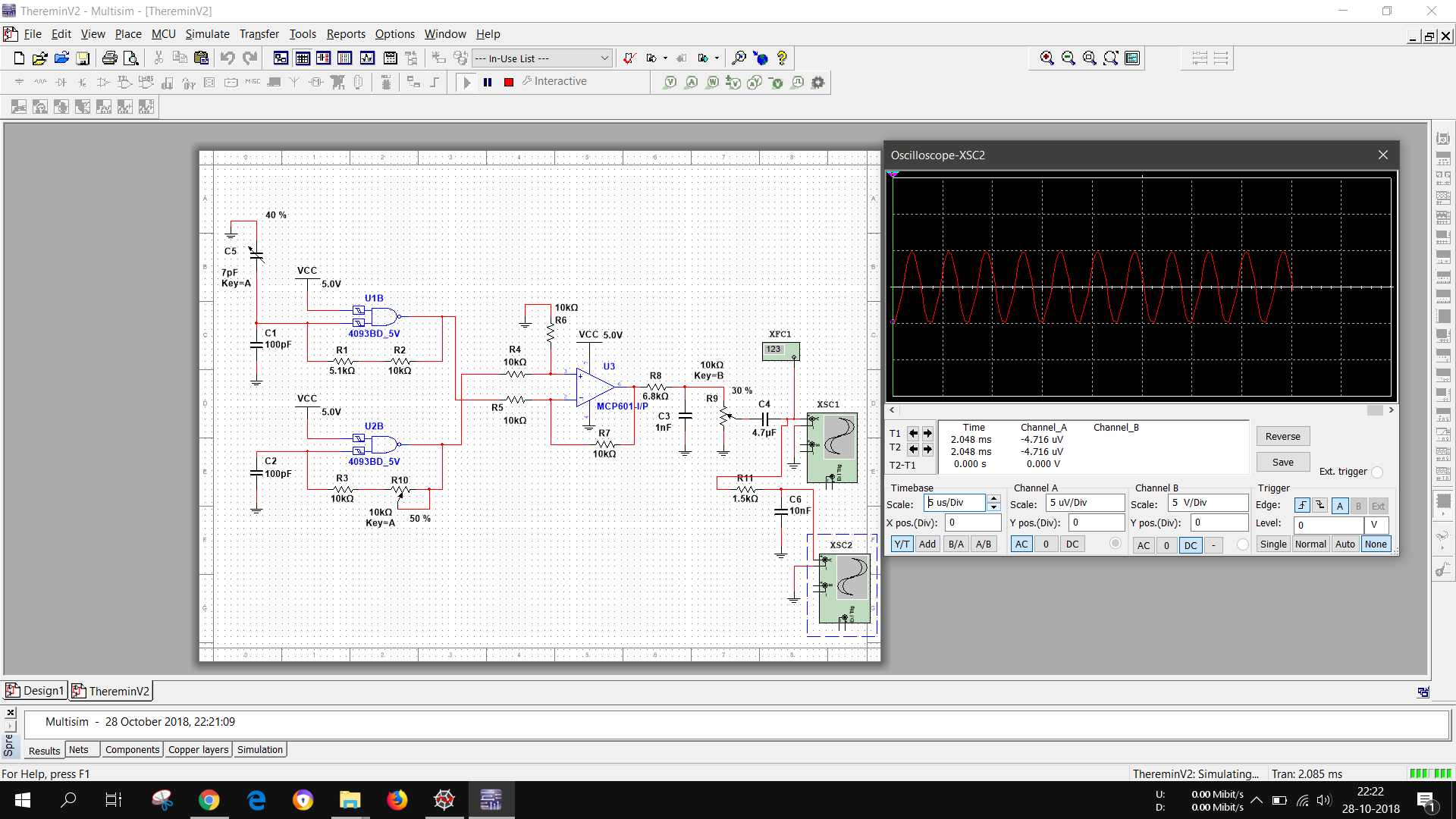Click the Print icon in the toolbar
1456x819 pixels.
[x=109, y=58]
